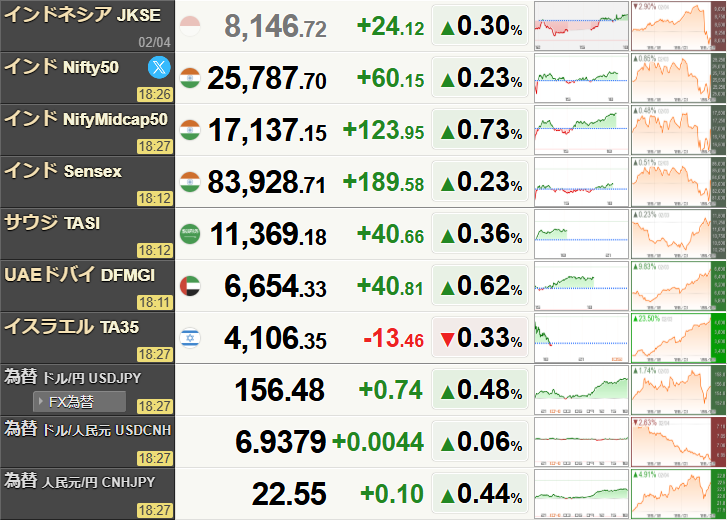Click the TASI price 11,369.18
Image resolution: width=727 pixels, height=520 pixels.
click(268, 235)
